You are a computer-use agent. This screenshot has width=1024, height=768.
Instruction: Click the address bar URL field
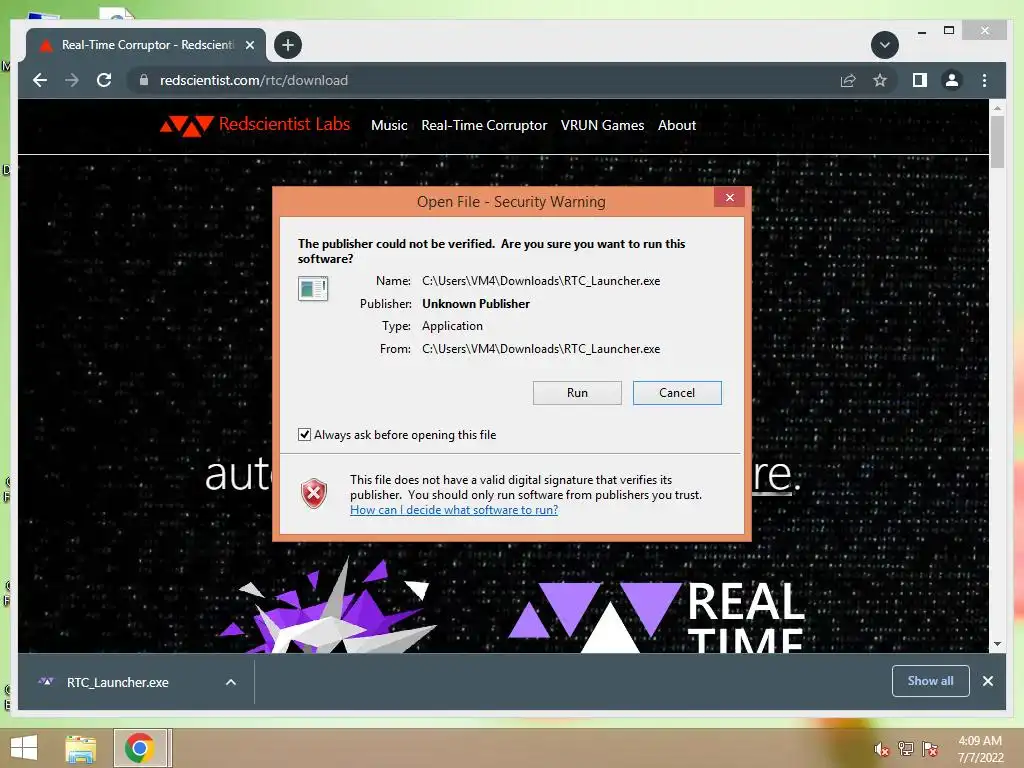[x=483, y=80]
